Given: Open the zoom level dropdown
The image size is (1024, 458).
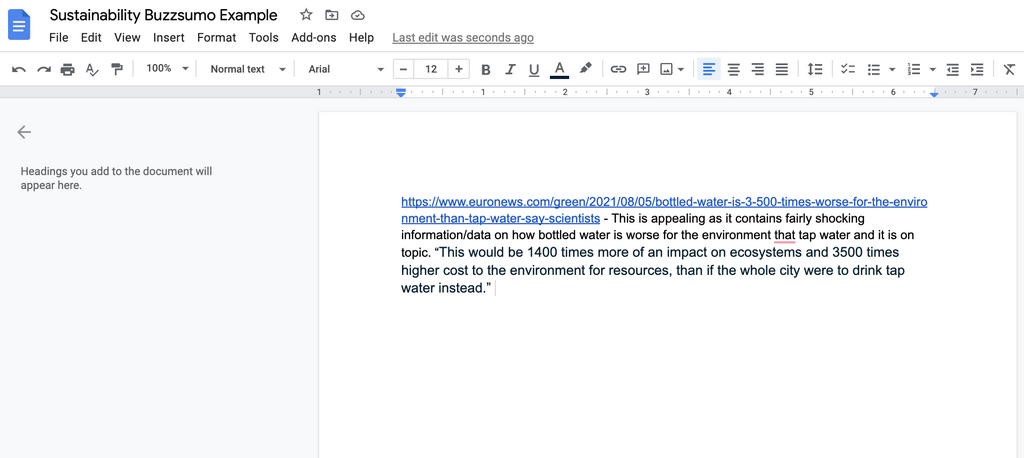Looking at the screenshot, I should click(x=166, y=69).
